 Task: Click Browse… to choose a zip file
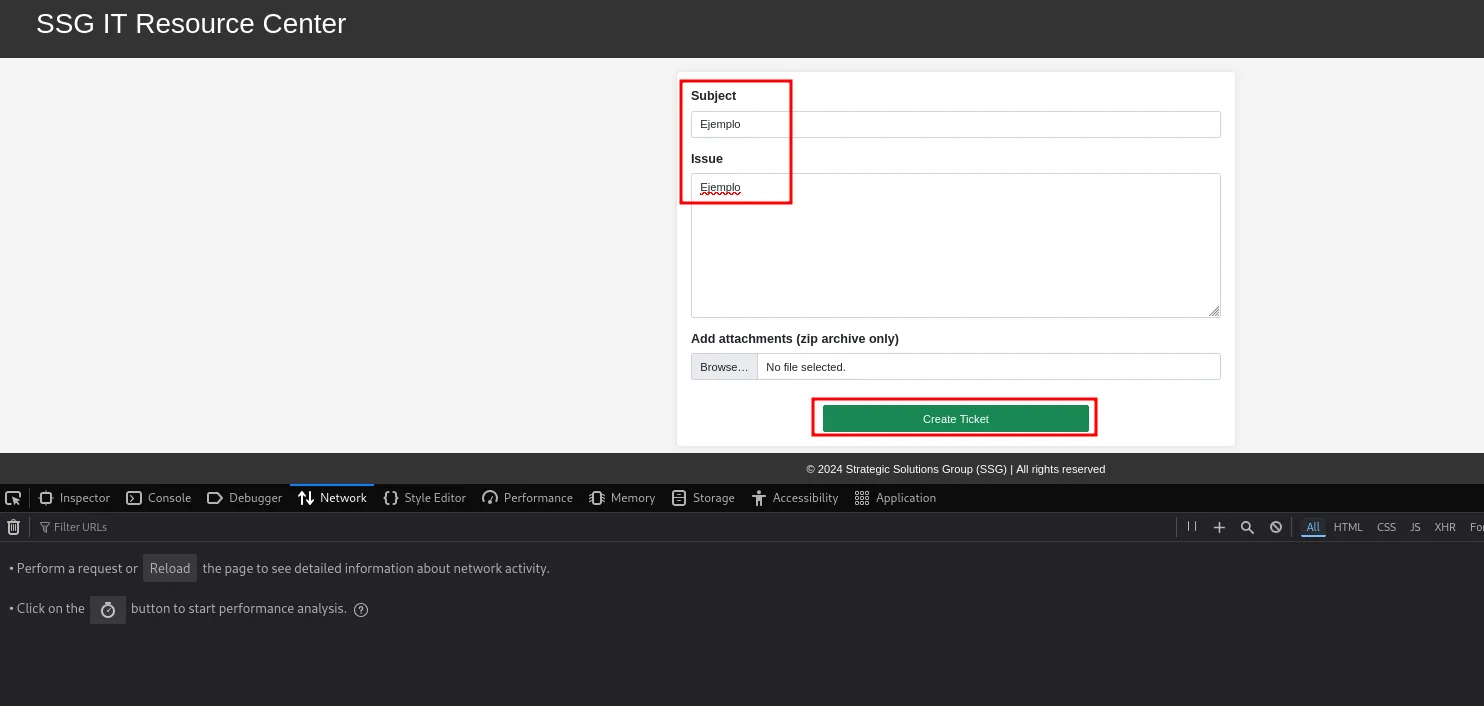pyautogui.click(x=724, y=367)
